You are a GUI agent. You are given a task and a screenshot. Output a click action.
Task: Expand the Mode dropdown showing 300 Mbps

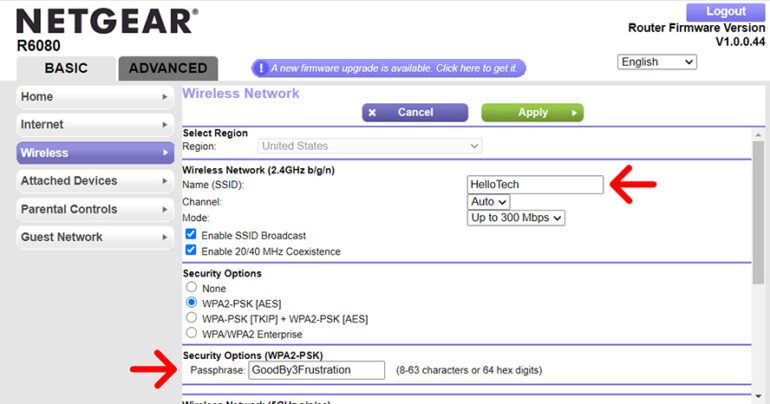[516, 217]
